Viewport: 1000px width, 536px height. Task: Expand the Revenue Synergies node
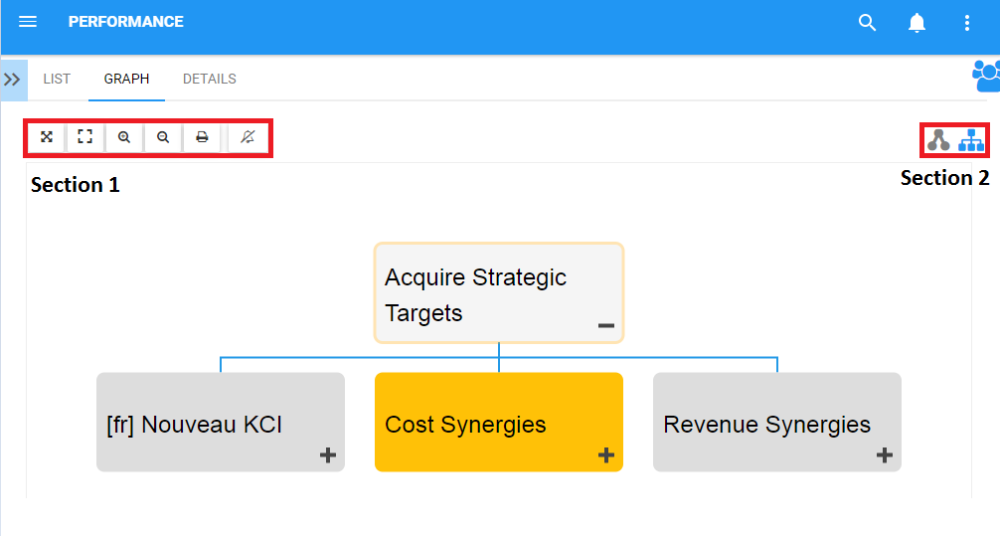coord(884,456)
